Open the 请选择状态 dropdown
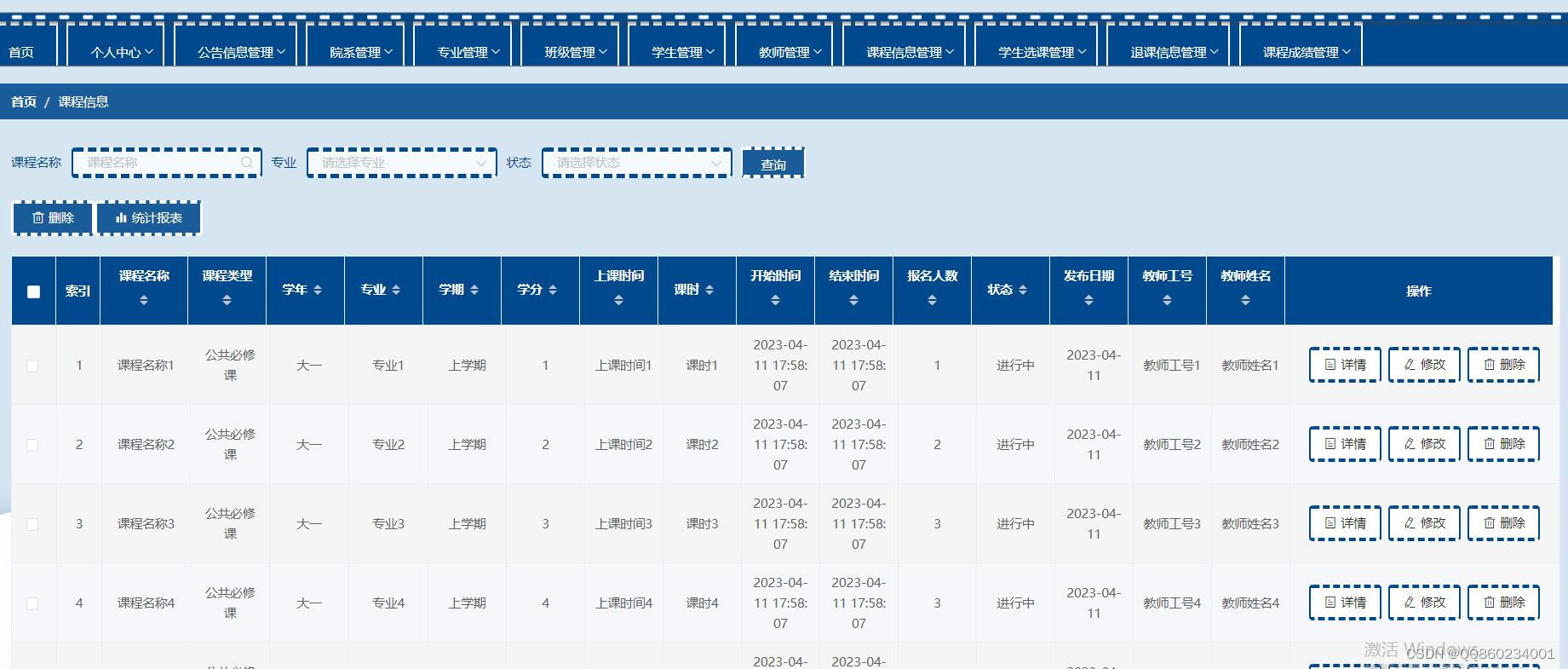The image size is (1568, 669). point(636,163)
